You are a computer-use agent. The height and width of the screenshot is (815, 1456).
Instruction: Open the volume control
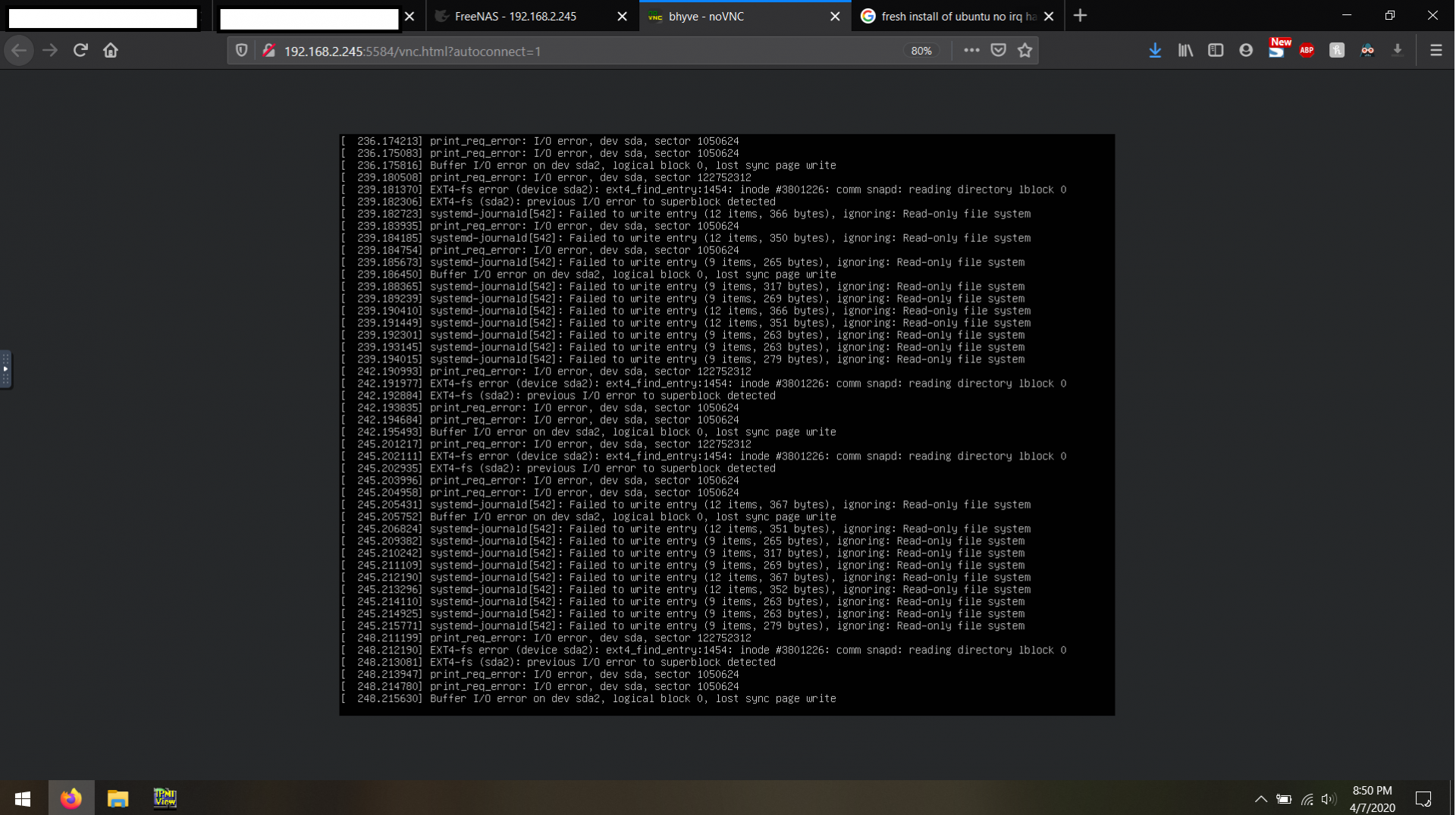(x=1328, y=799)
